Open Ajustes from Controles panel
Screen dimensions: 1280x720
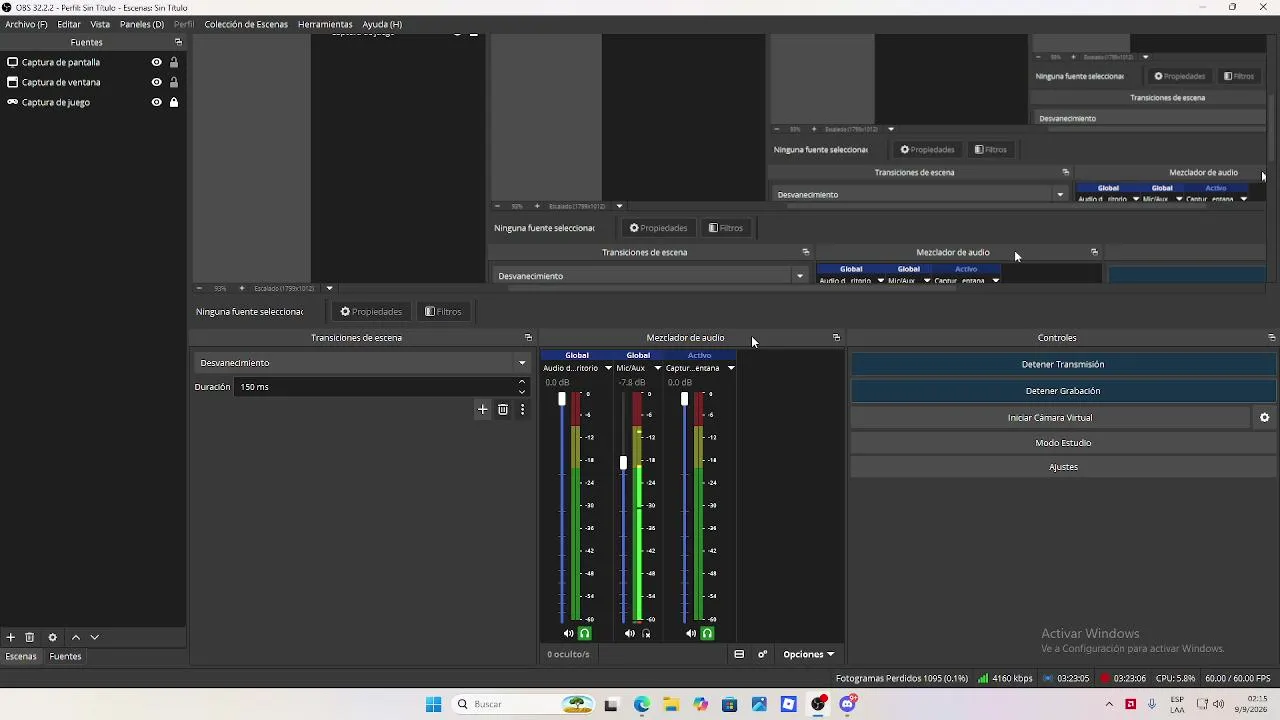coord(1063,467)
